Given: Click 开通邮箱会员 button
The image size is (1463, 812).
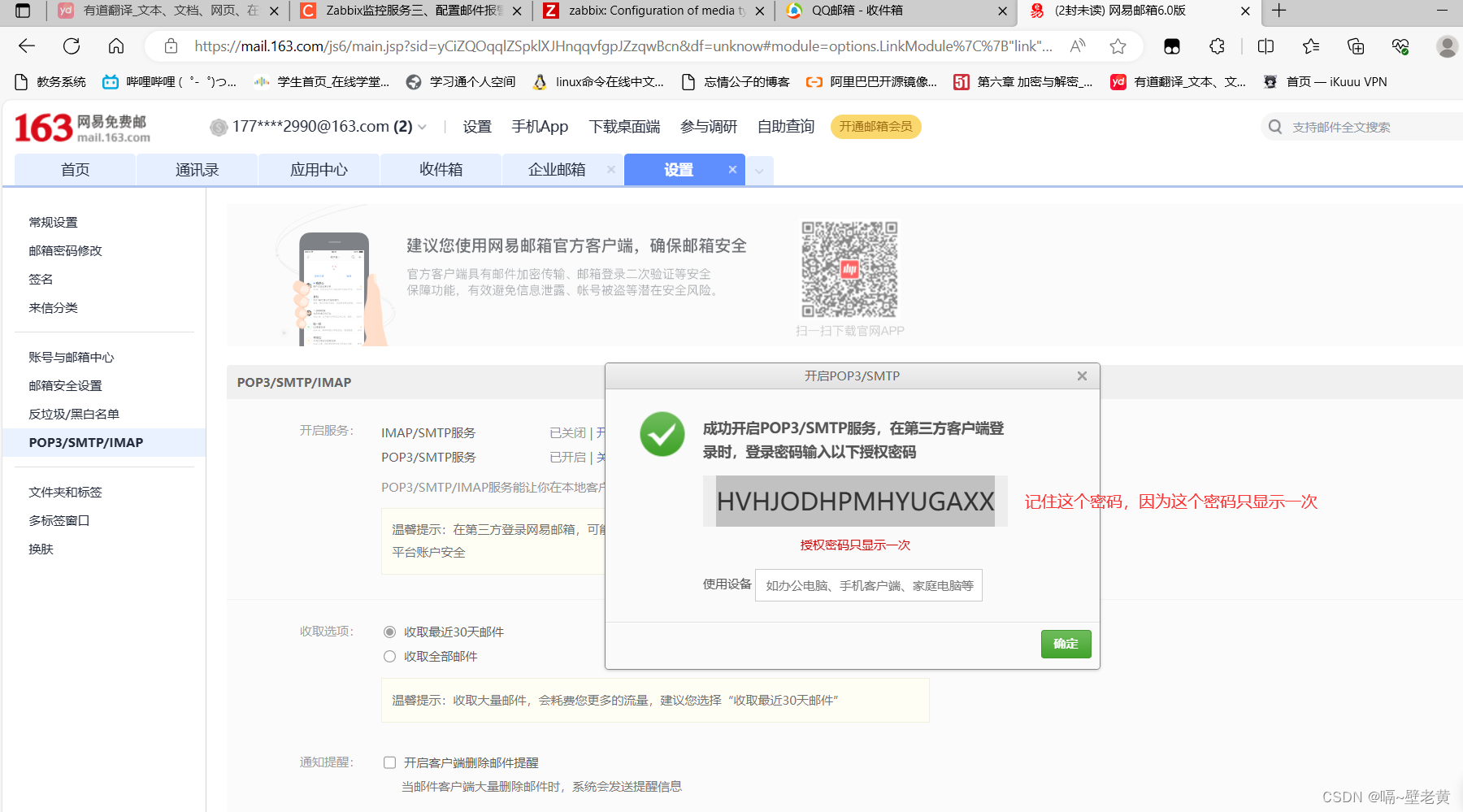Looking at the screenshot, I should click(875, 127).
